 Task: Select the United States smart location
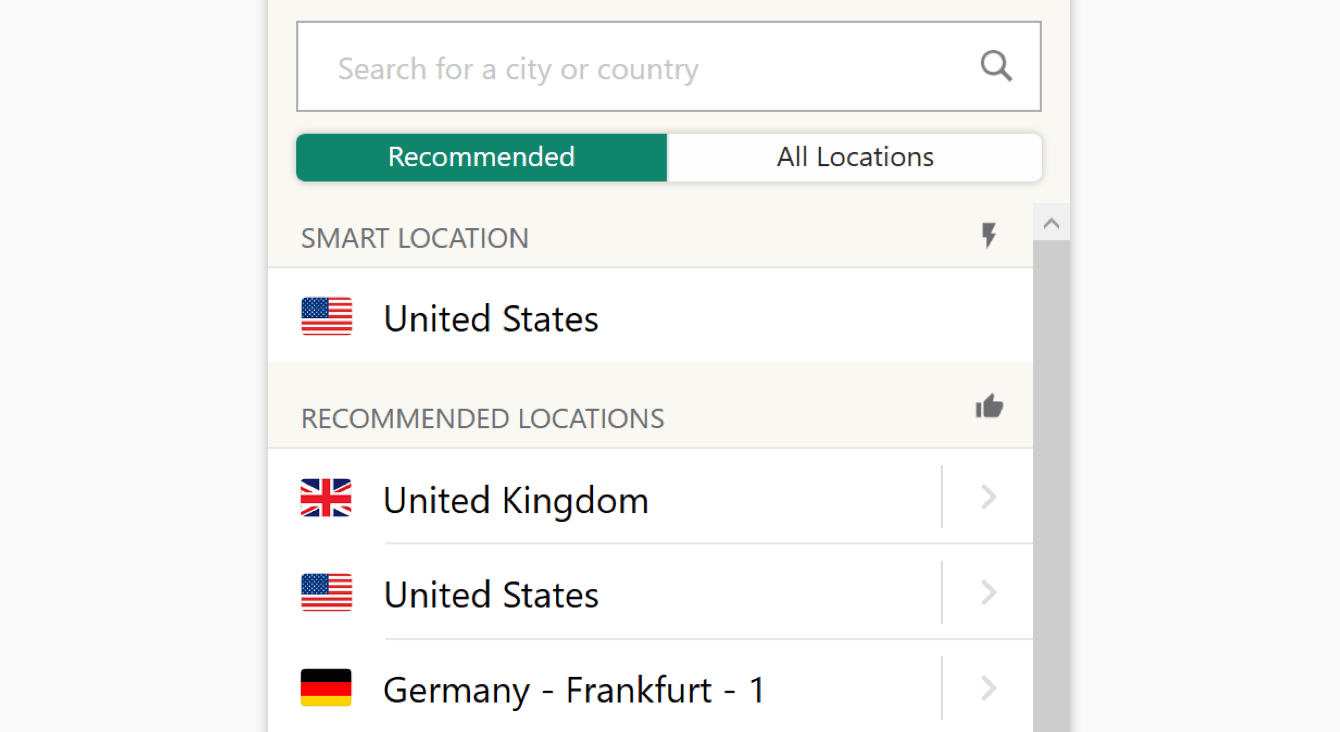click(x=650, y=316)
